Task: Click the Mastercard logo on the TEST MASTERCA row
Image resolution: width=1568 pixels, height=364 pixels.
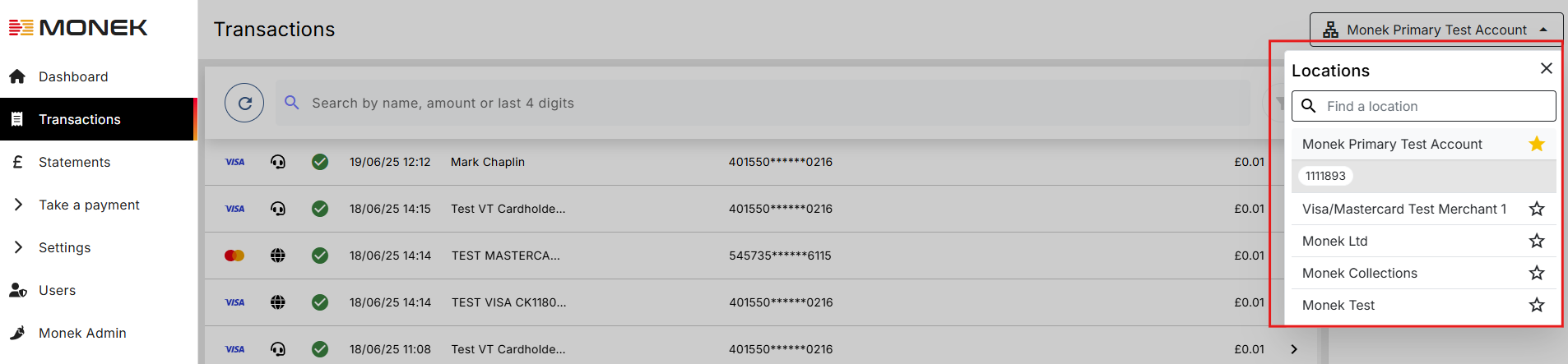Action: coord(234,256)
